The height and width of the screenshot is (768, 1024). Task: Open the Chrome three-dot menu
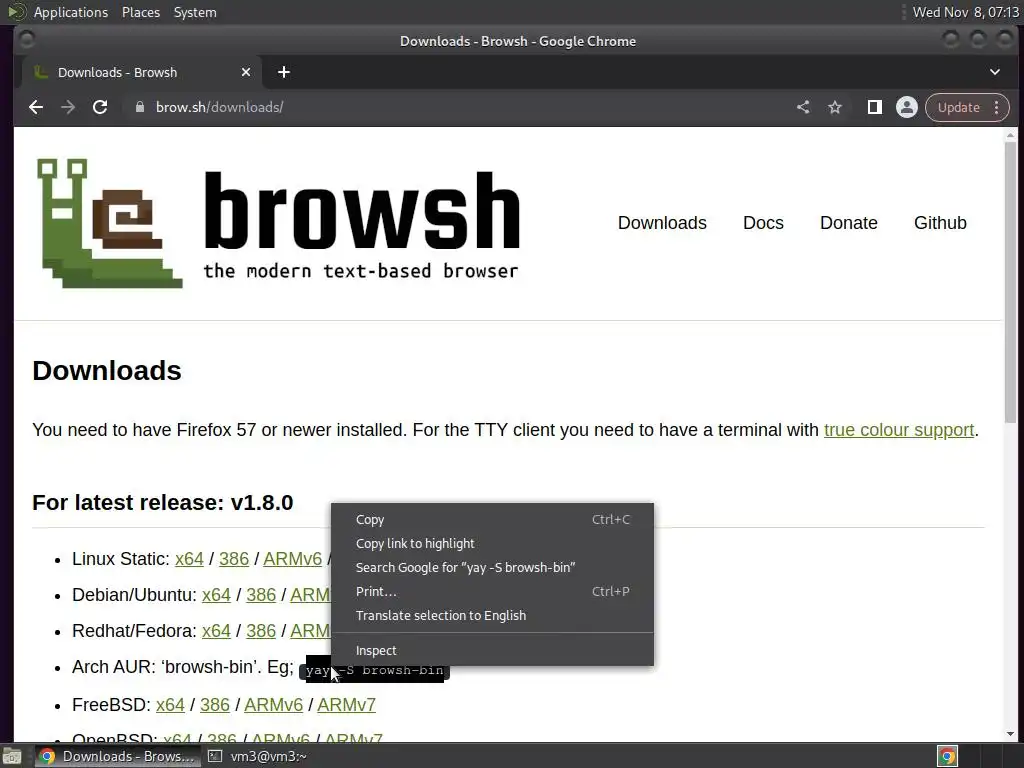(997, 107)
